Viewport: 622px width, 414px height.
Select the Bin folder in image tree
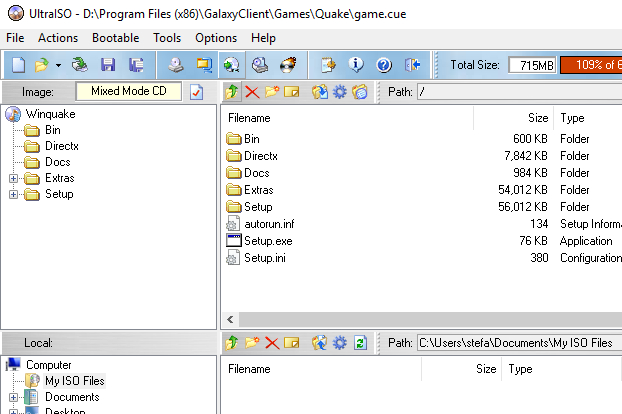[x=53, y=130]
